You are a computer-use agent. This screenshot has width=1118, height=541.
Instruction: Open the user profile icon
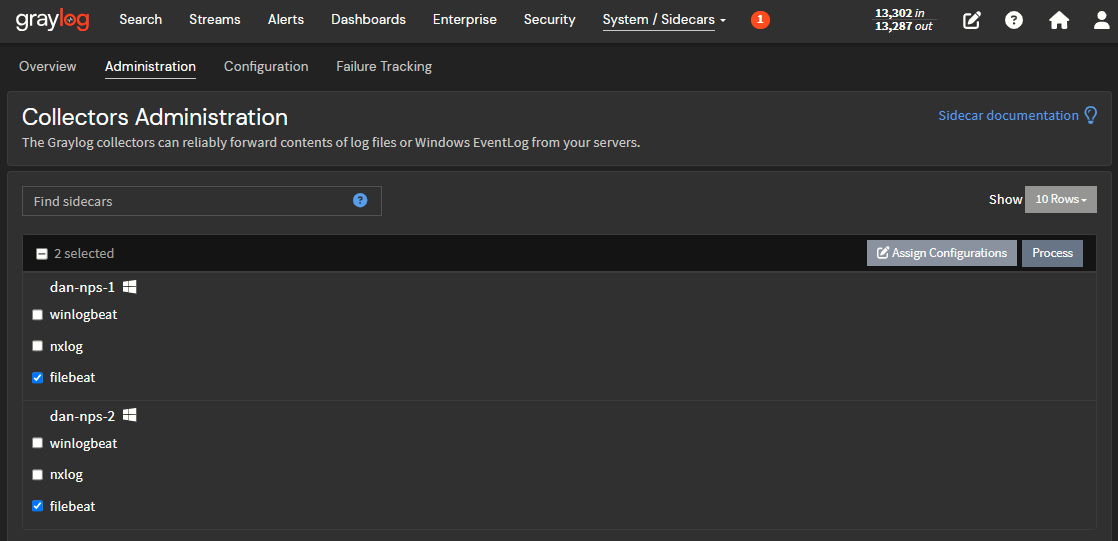(1101, 20)
